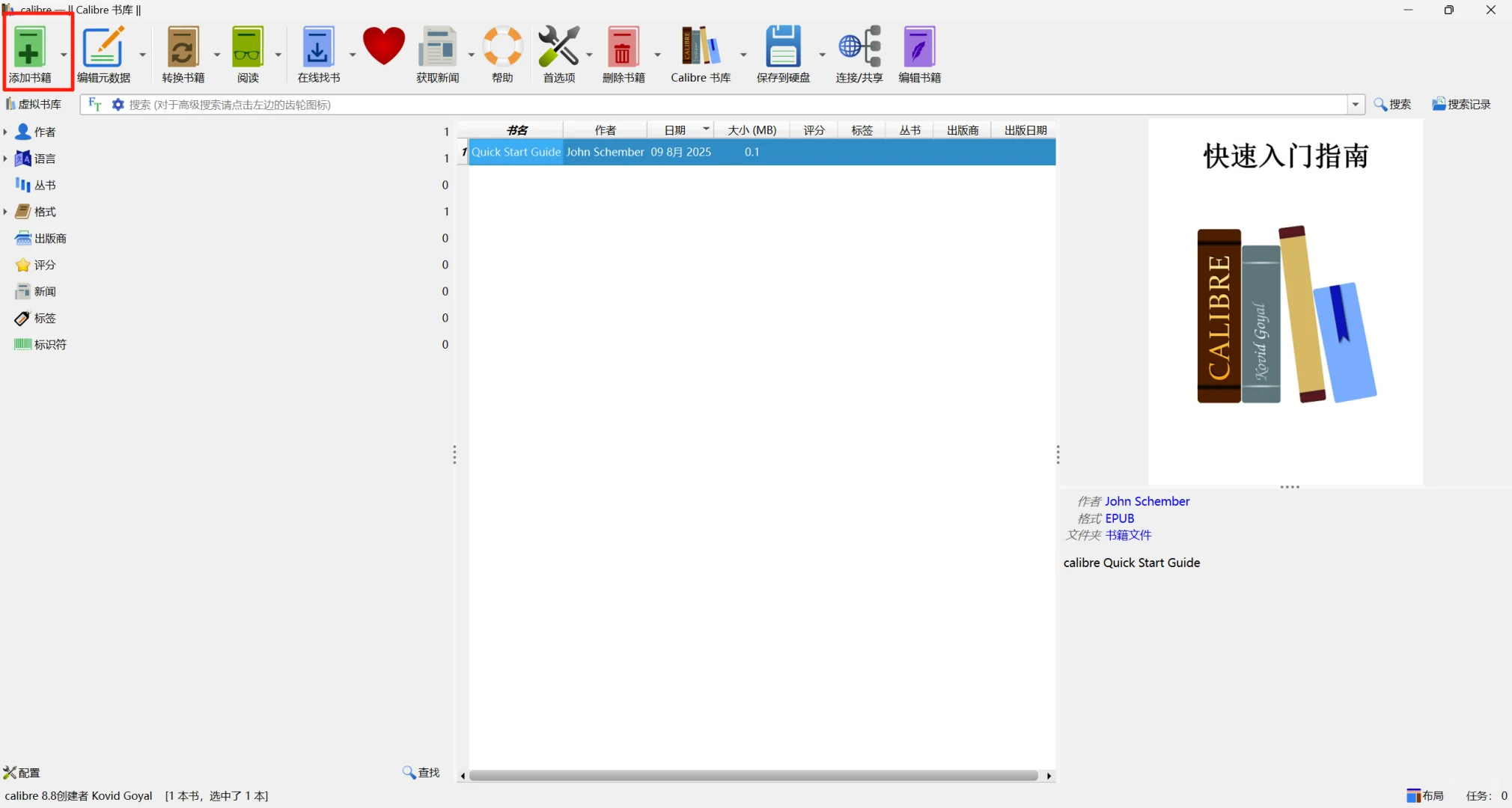Open dropdown arrow next to 添加书籍
Image resolution: width=1512 pixels, height=808 pixels.
pos(64,55)
